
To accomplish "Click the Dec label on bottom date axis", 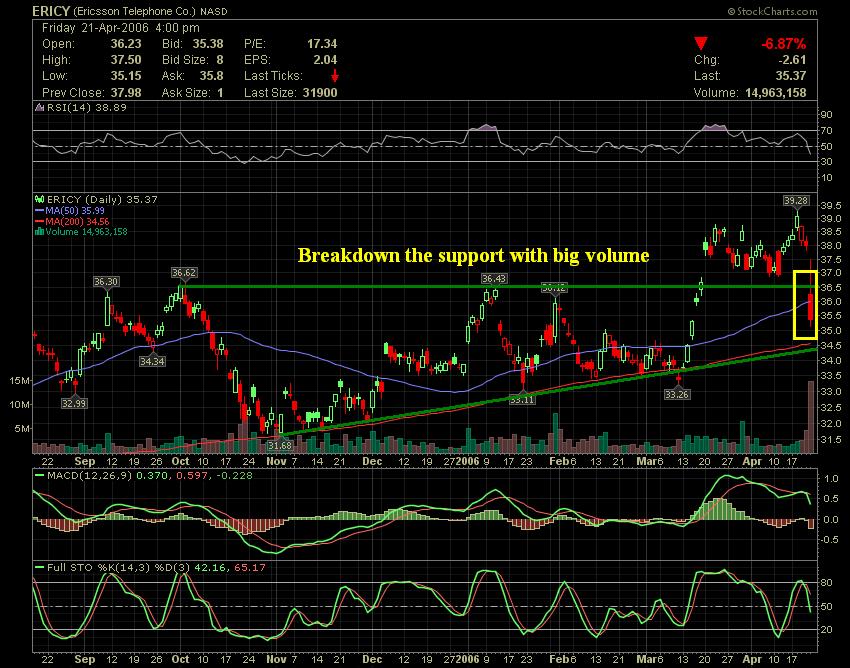I will click(x=372, y=659).
